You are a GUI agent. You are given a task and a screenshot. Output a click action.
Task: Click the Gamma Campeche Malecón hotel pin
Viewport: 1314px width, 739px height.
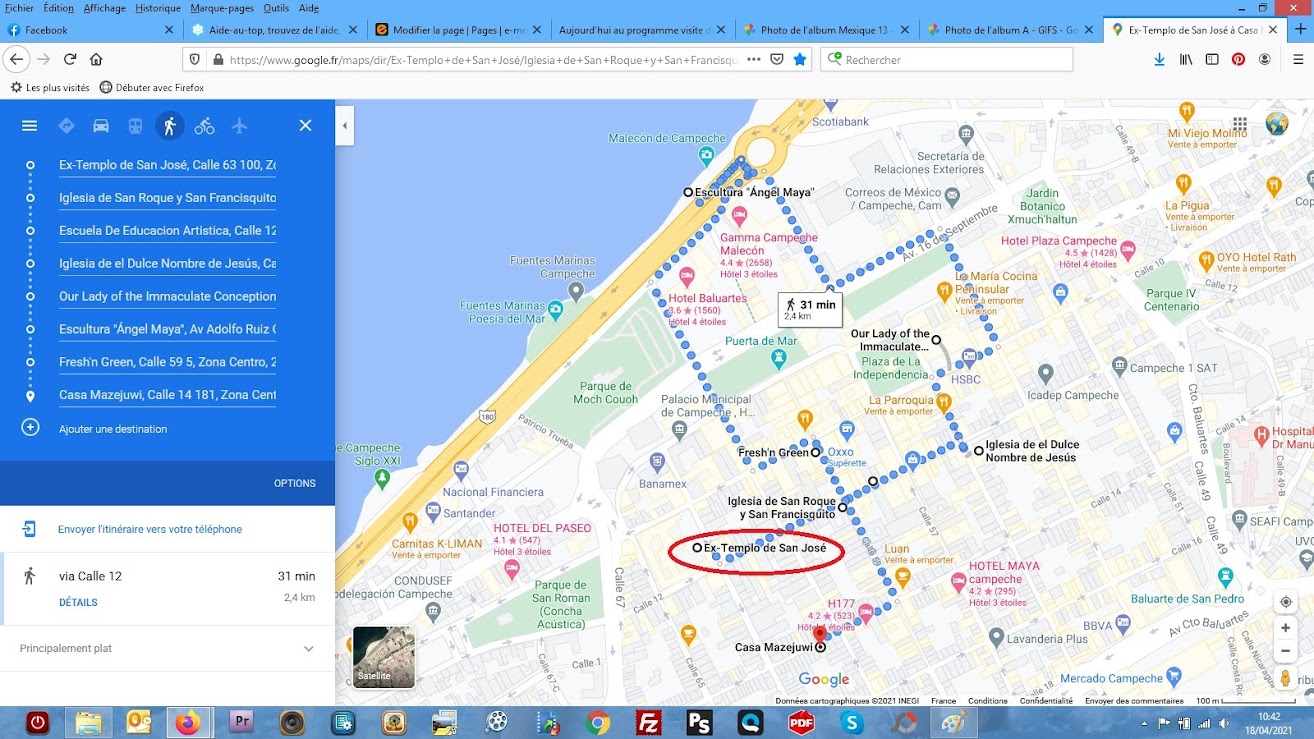click(x=740, y=215)
